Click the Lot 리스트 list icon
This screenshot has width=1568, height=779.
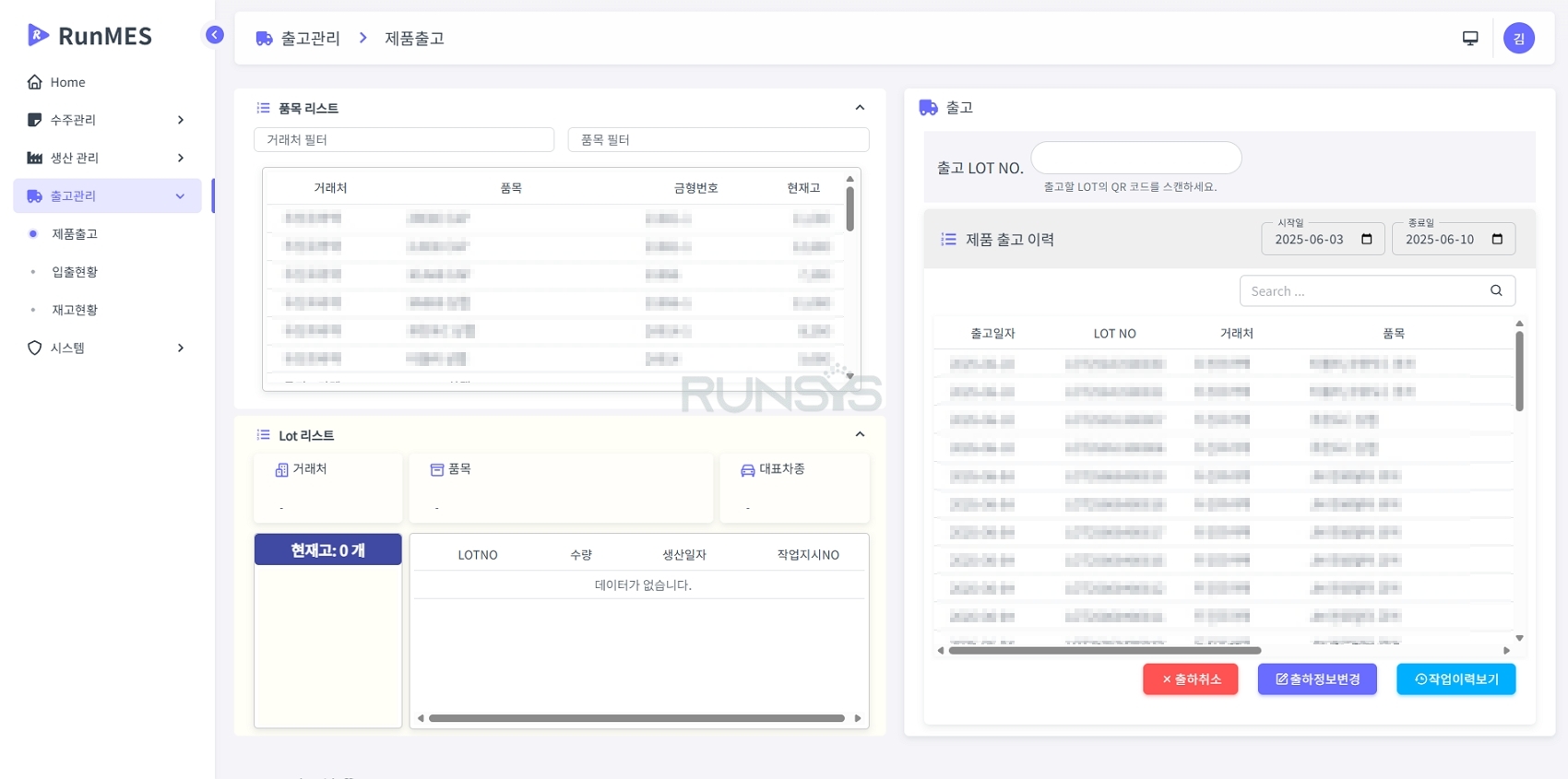coord(263,435)
